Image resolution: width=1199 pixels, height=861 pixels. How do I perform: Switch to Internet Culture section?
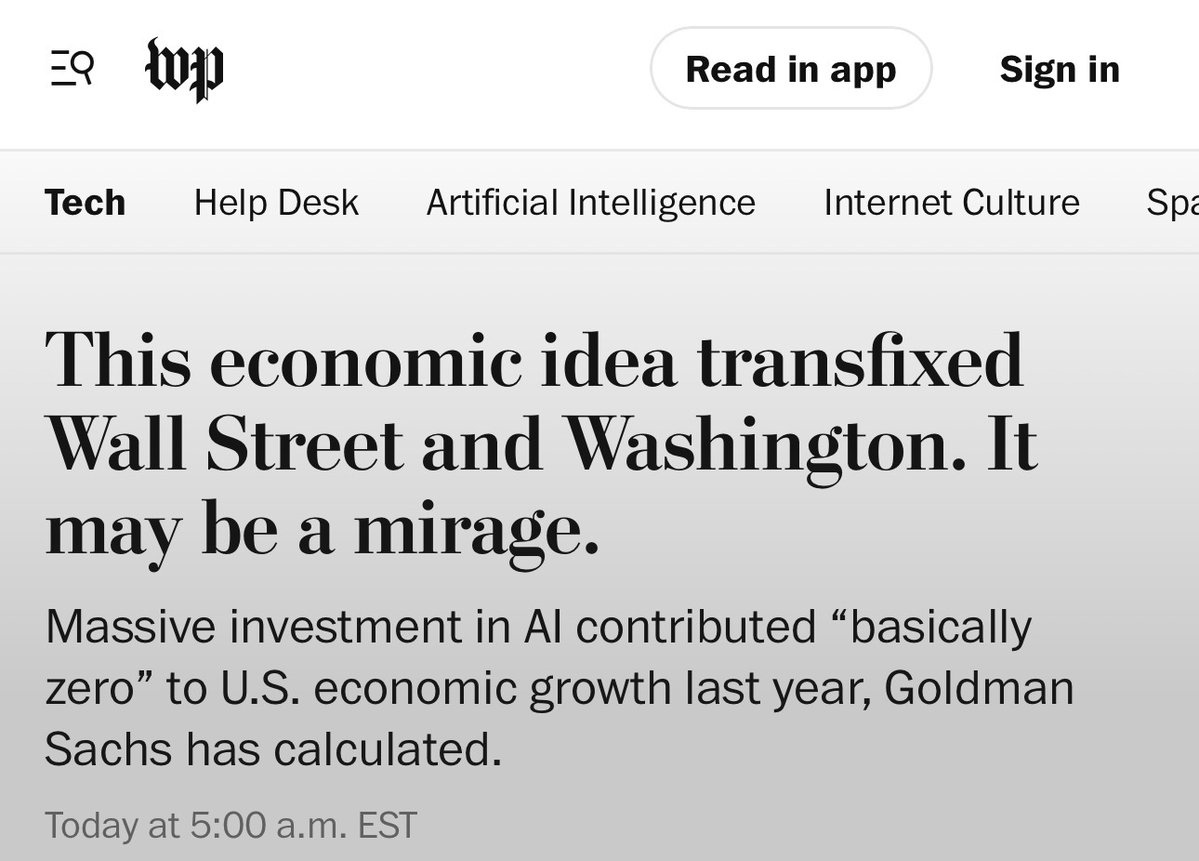[951, 203]
